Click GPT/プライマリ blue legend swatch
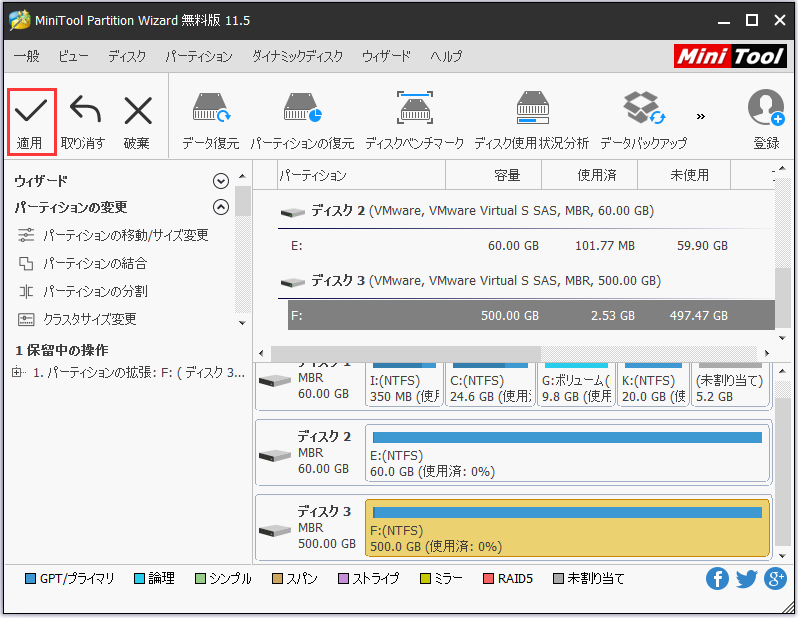 (31, 579)
